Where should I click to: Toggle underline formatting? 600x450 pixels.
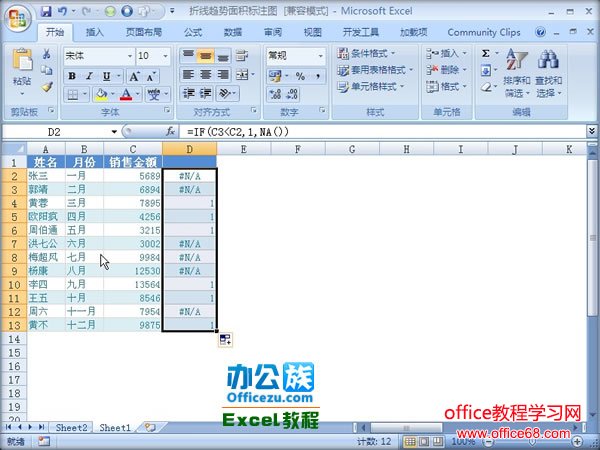tap(107, 76)
